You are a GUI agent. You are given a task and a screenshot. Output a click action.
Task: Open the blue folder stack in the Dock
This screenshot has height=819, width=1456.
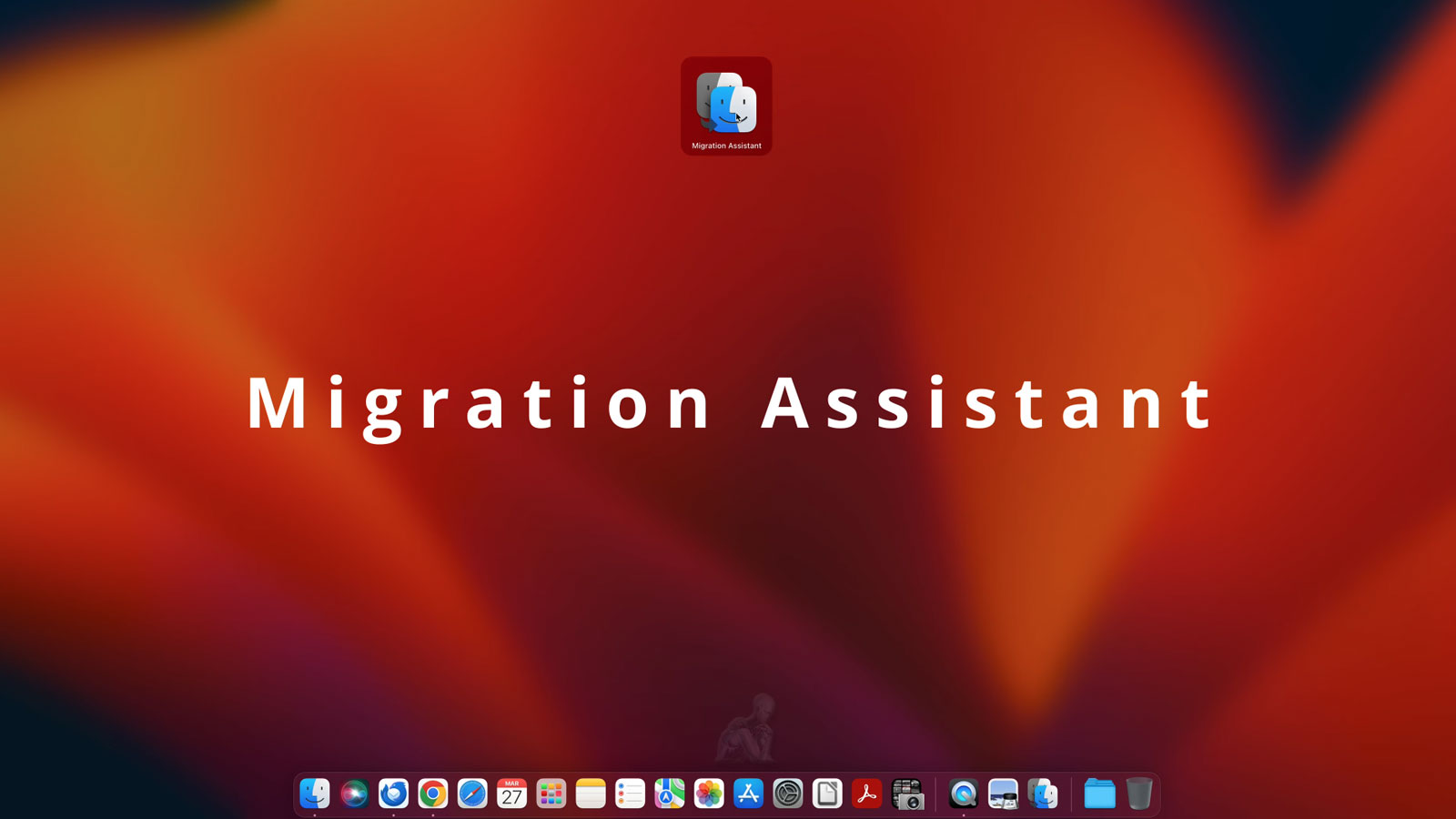(1099, 794)
